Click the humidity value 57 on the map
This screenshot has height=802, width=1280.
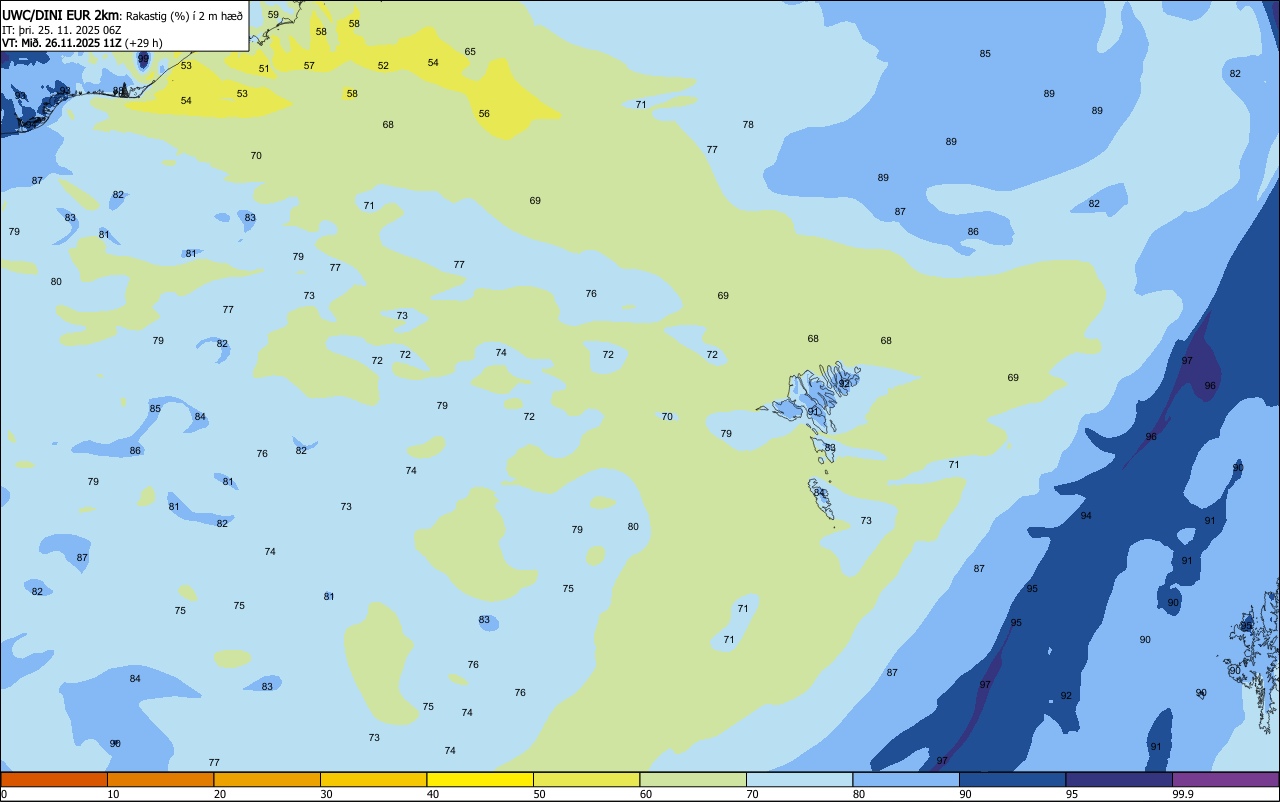point(309,66)
